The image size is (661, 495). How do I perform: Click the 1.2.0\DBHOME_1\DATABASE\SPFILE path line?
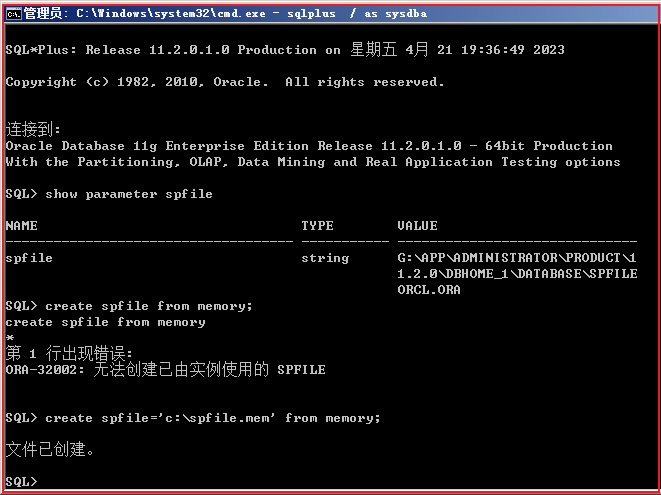(517, 274)
